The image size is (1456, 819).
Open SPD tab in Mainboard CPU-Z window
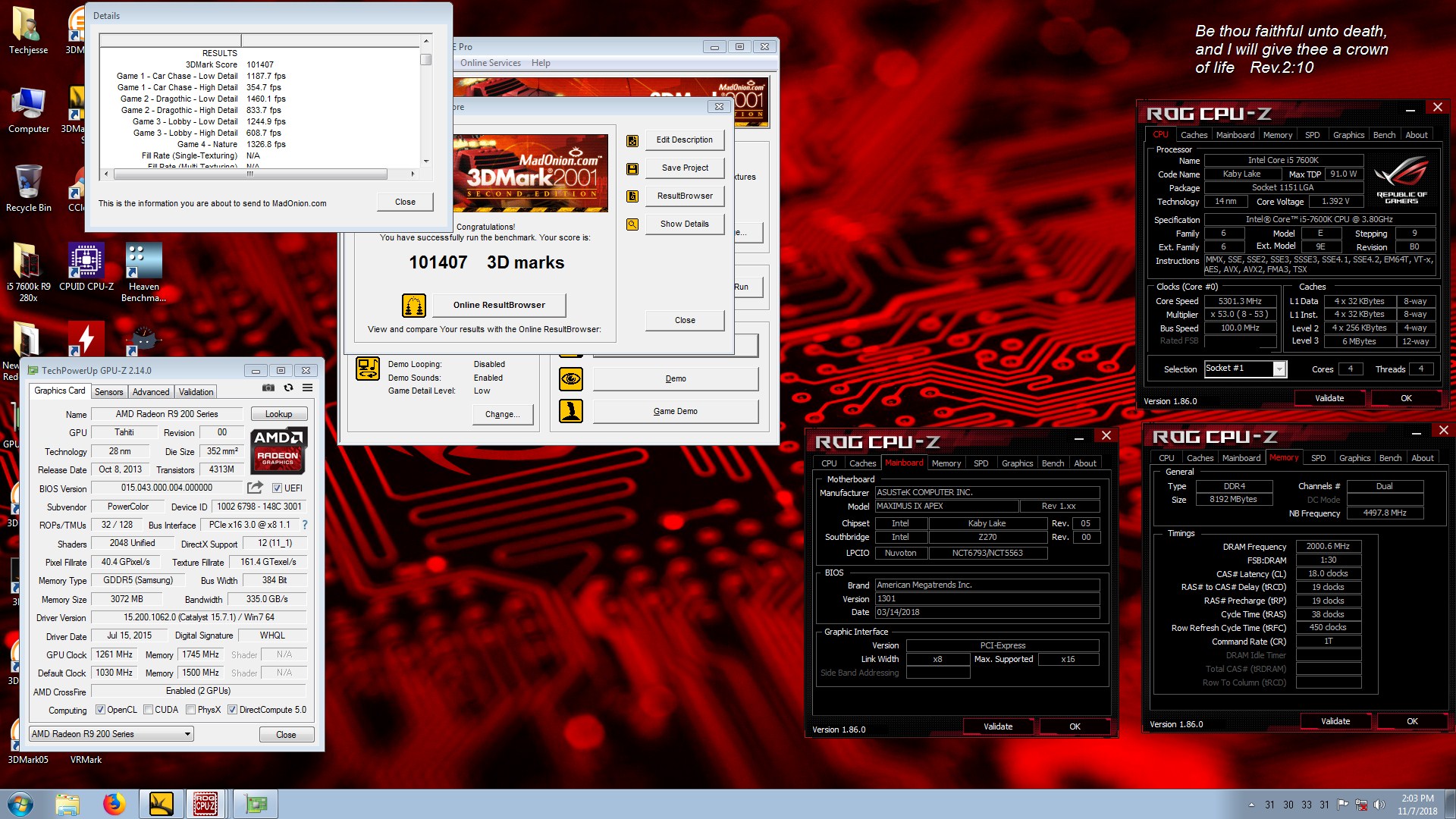pyautogui.click(x=981, y=463)
